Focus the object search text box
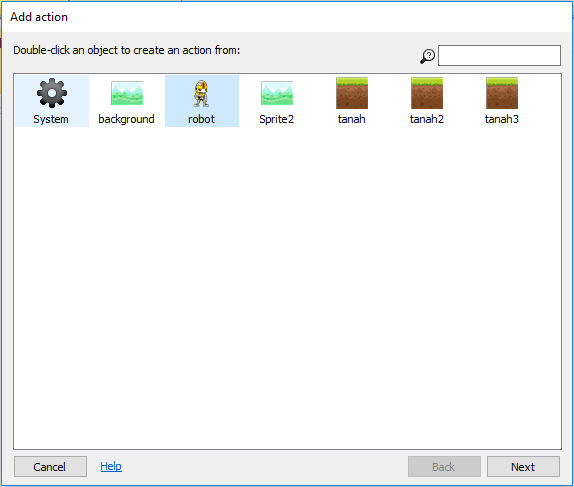The height and width of the screenshot is (487, 574). click(x=499, y=56)
